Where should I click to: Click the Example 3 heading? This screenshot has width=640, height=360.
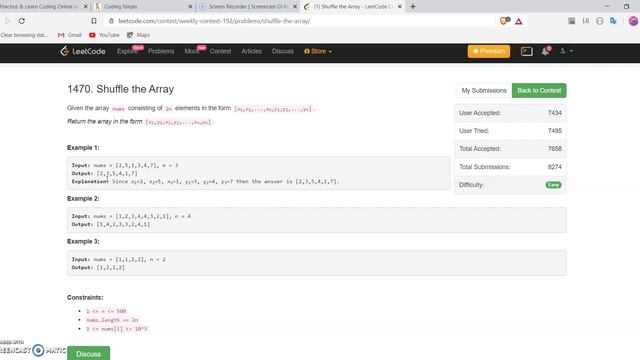[x=83, y=242]
